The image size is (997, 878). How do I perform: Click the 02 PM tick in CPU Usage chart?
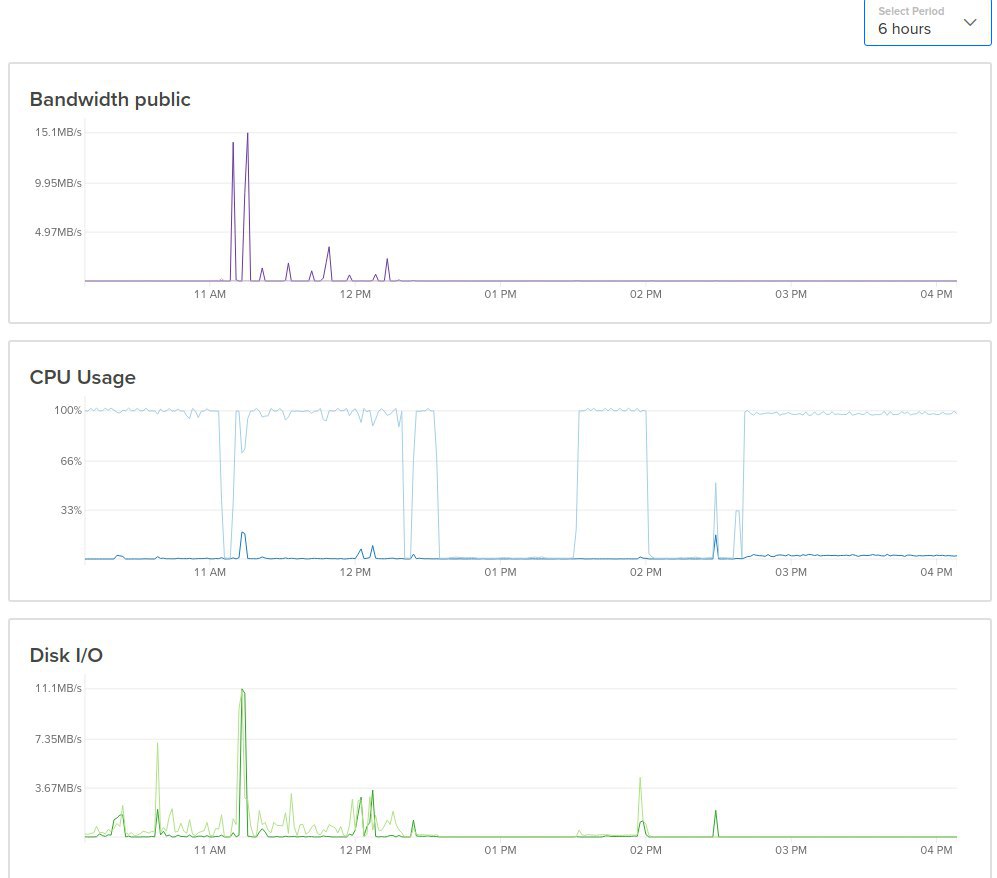click(x=646, y=572)
